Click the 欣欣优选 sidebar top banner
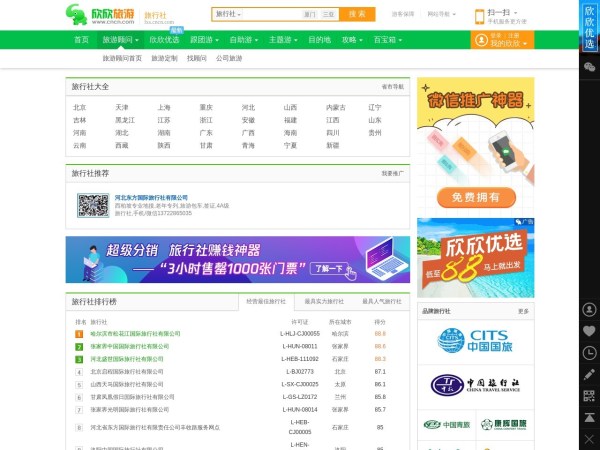This screenshot has height=450, width=600. (x=589, y=27)
